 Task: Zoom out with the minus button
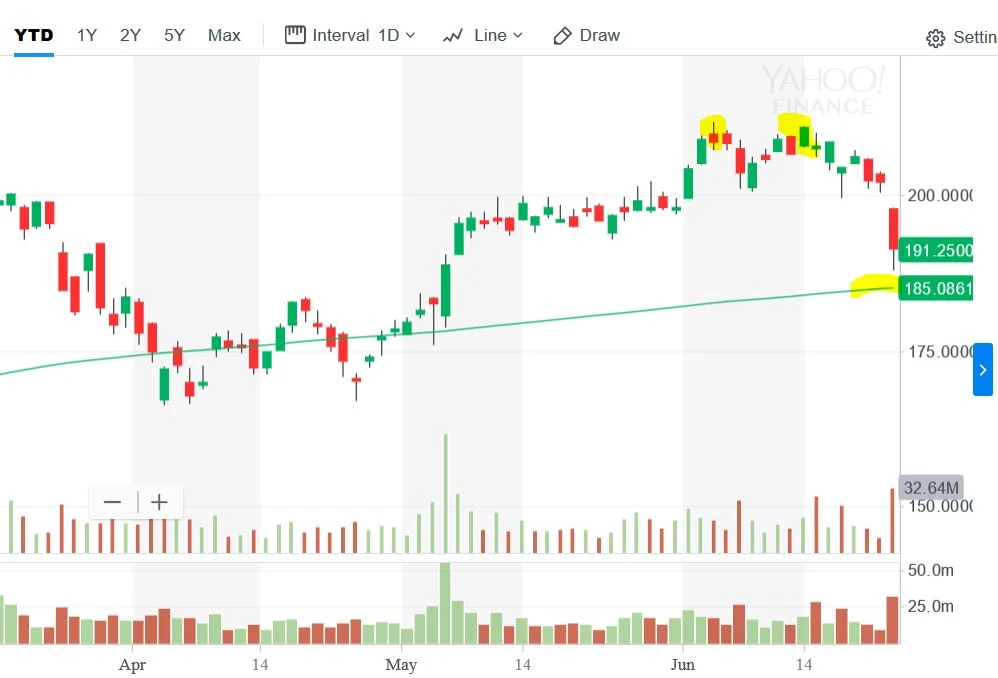pyautogui.click(x=112, y=502)
